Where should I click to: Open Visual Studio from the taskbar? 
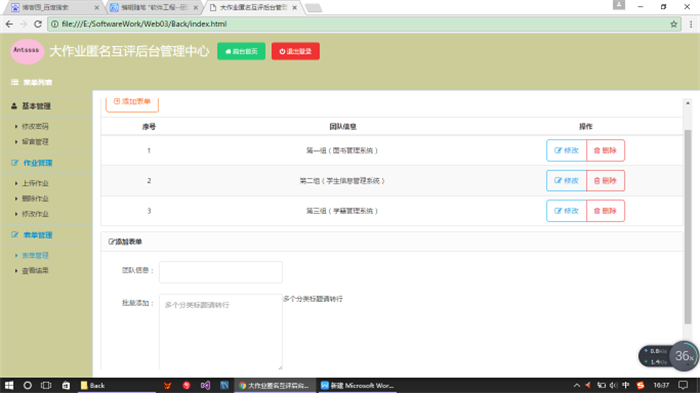pos(205,385)
